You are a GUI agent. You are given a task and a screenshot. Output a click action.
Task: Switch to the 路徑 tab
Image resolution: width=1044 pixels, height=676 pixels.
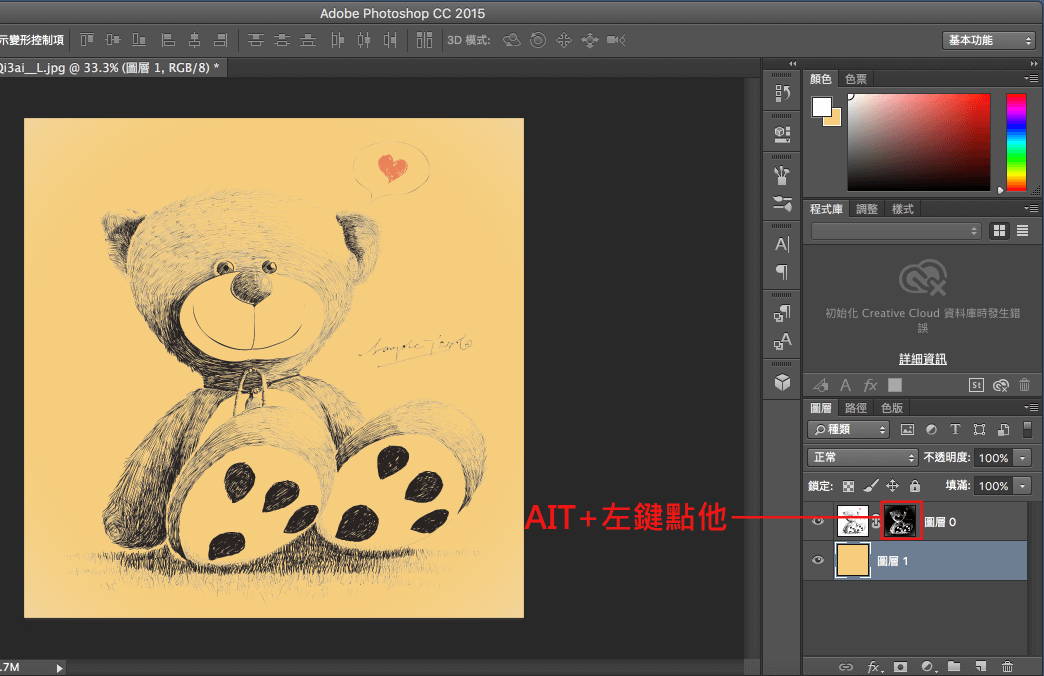point(856,408)
